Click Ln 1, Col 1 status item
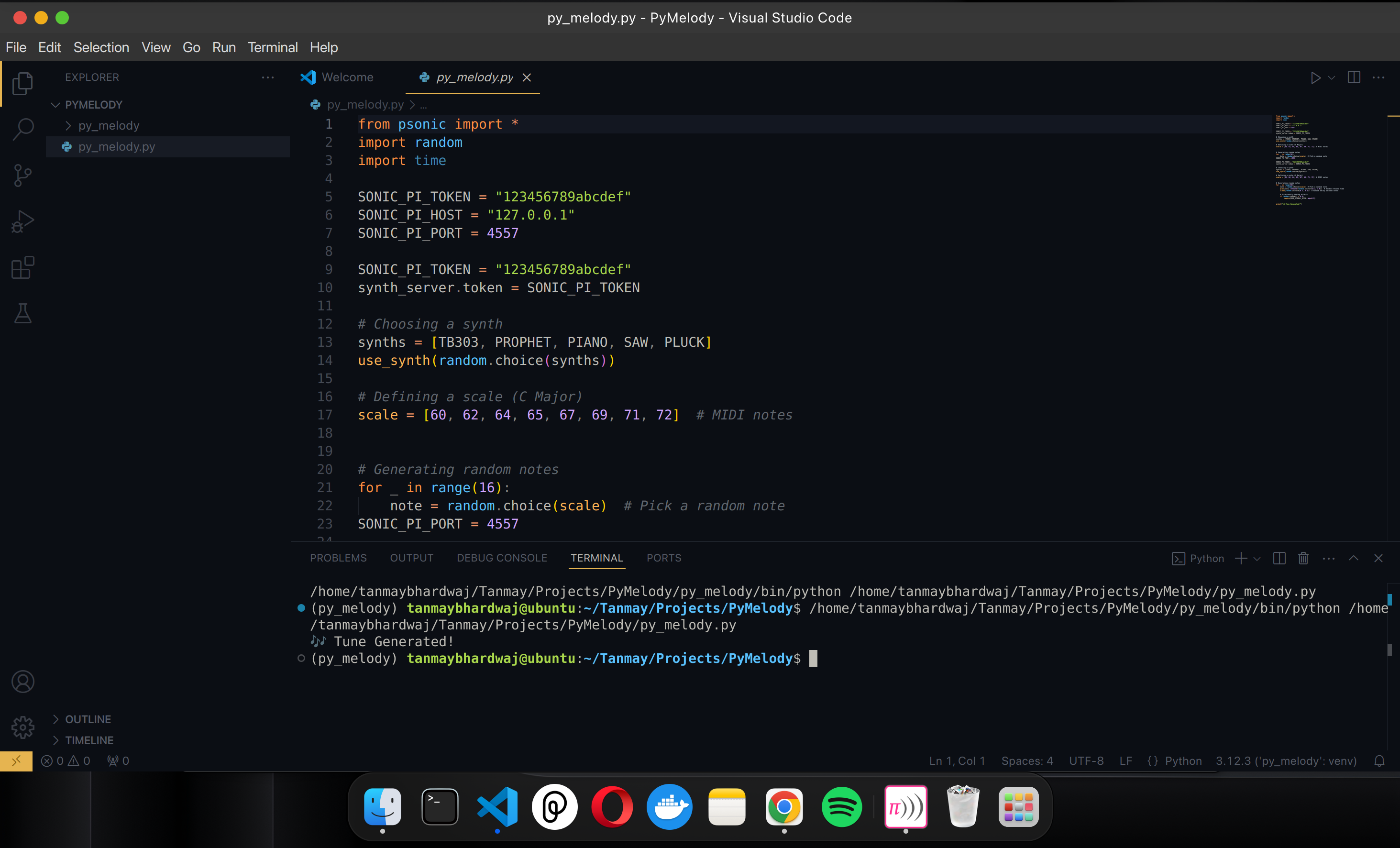Screen dimensions: 1400x848 [x=957, y=761]
